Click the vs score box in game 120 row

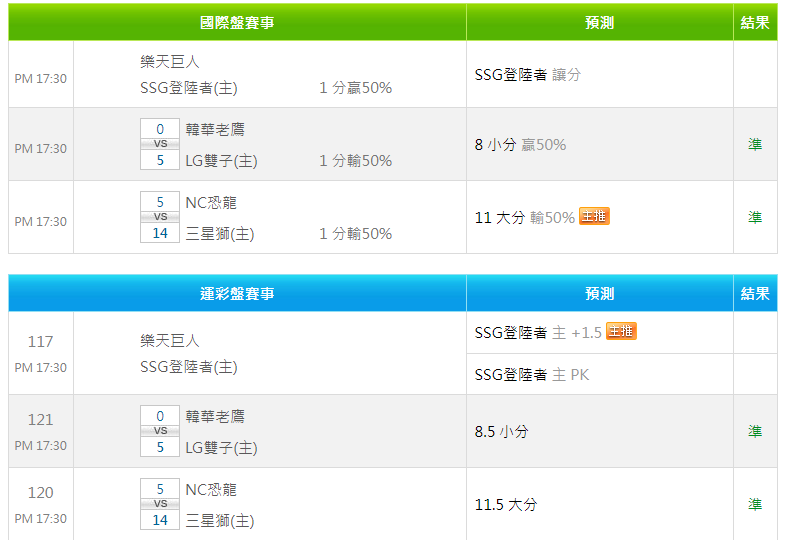pyautogui.click(x=160, y=505)
